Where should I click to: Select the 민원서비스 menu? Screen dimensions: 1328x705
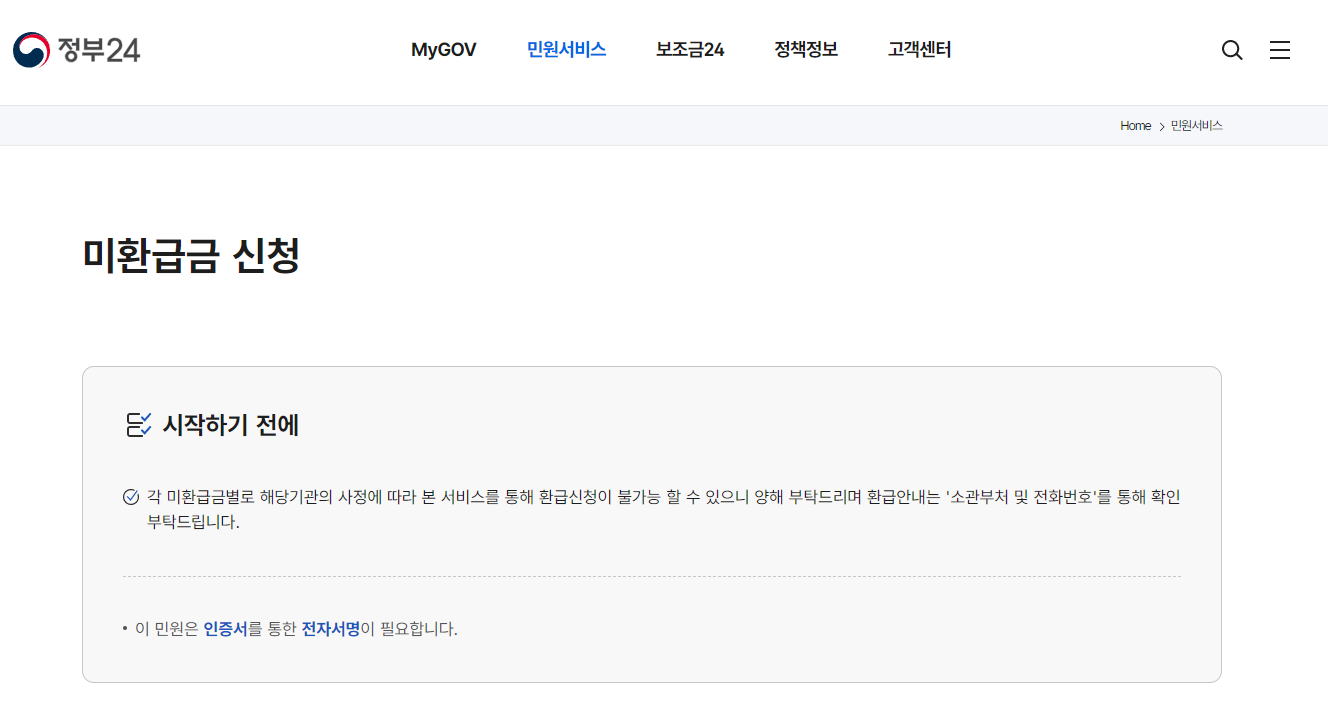566,50
